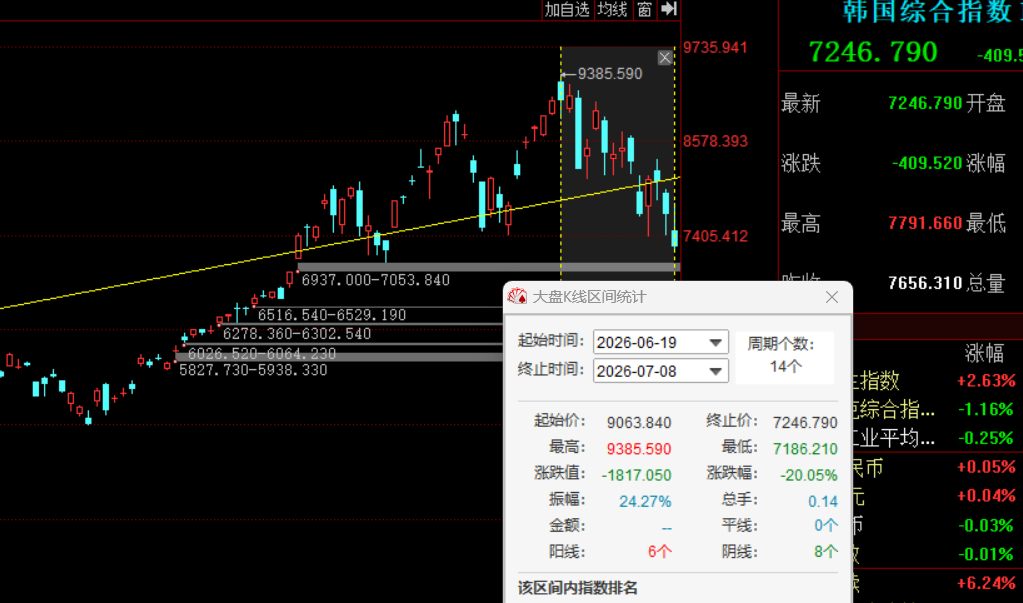Open the 终止时间 date dropdown
Image resolution: width=1023 pixels, height=603 pixels.
point(716,371)
